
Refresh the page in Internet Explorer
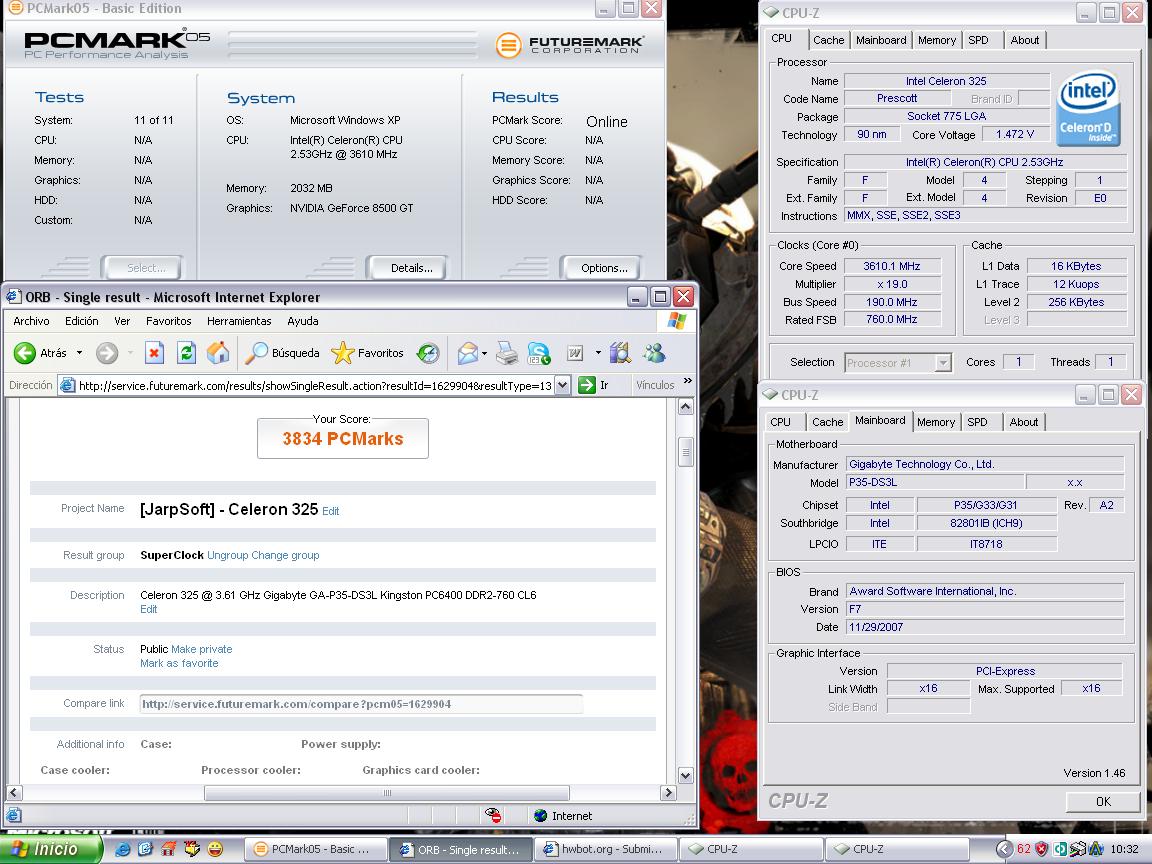pos(186,353)
